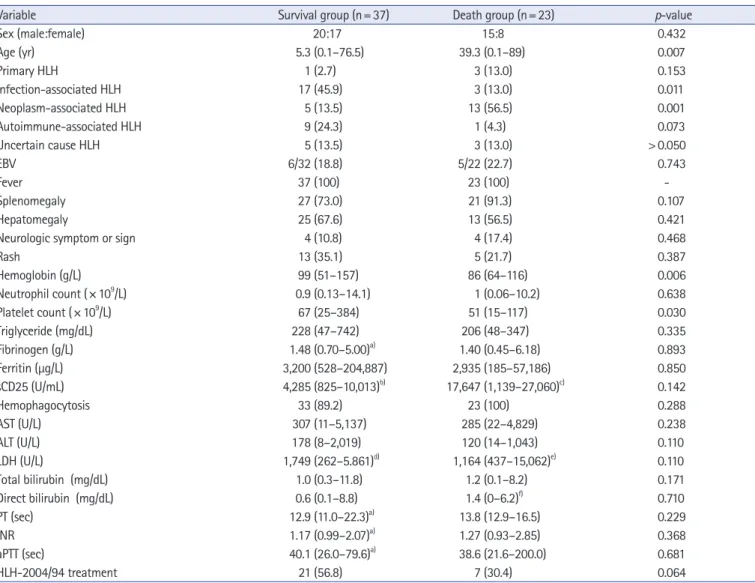Select Fibrinogen survival value '1.48 (0.70–5.00)'
The image size is (755, 583).
[x=332, y=350]
